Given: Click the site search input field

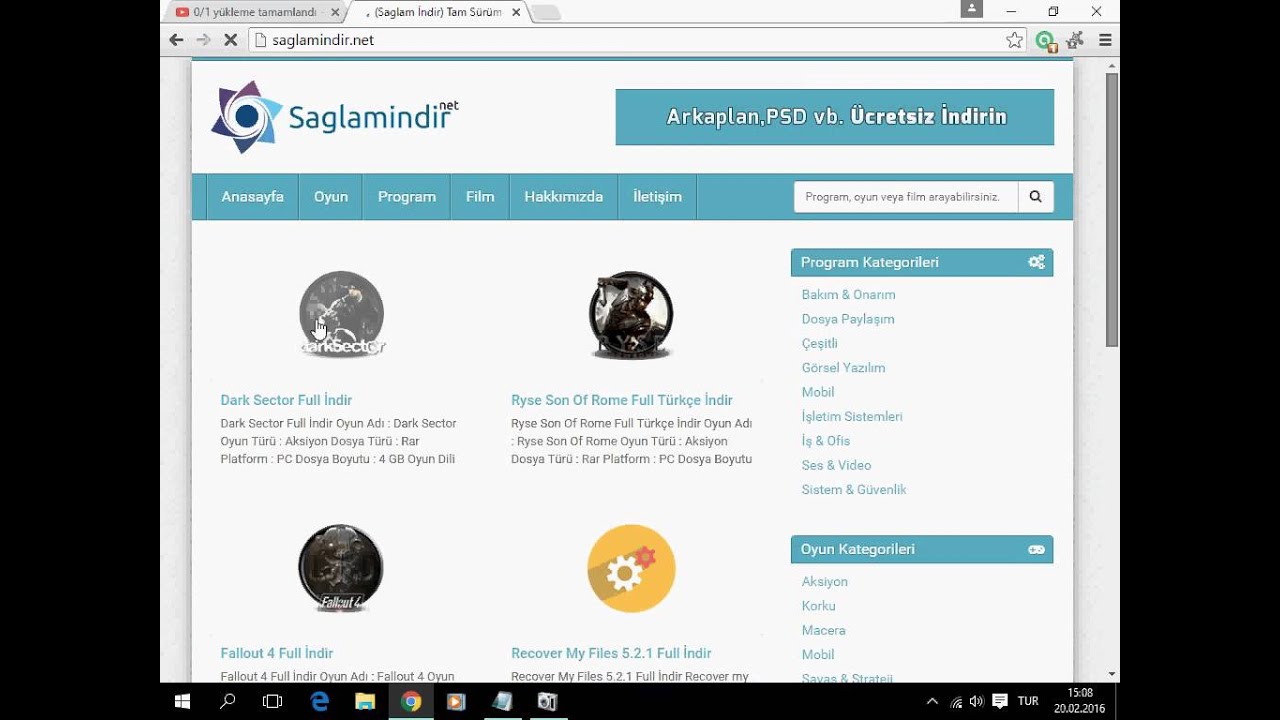Looking at the screenshot, I should pyautogui.click(x=906, y=197).
